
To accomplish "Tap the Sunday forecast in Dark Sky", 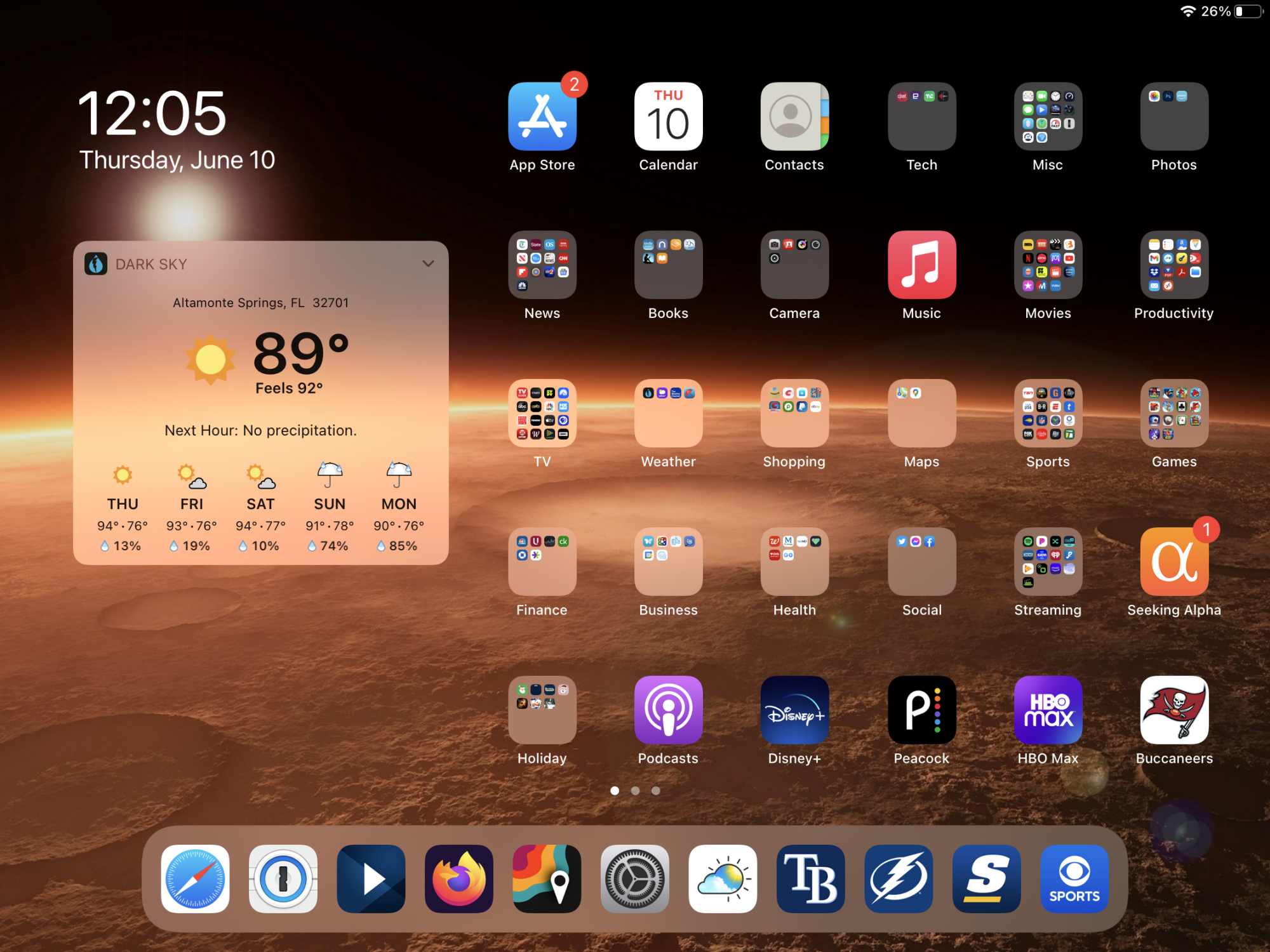I will [330, 508].
